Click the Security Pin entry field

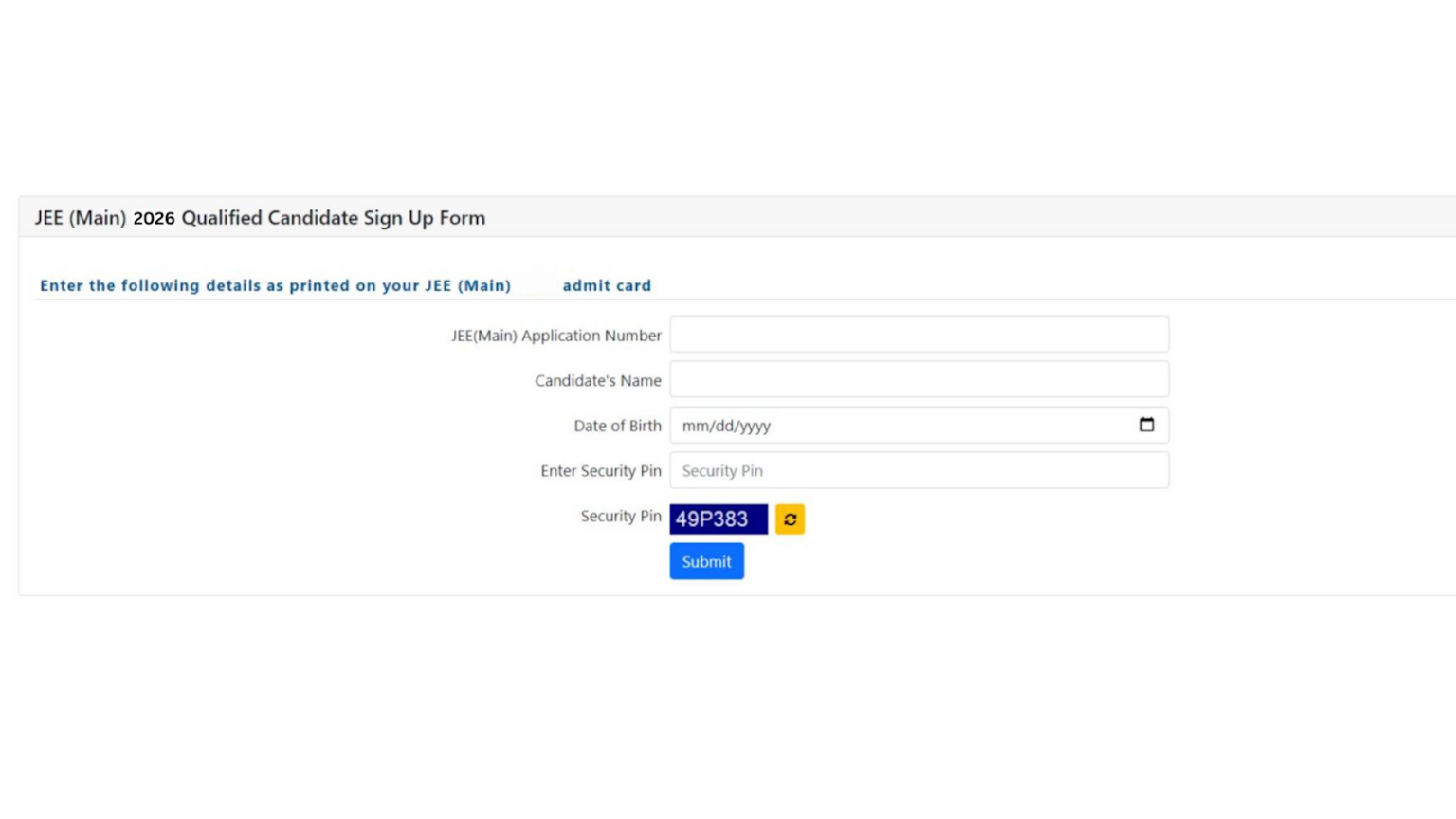click(918, 469)
